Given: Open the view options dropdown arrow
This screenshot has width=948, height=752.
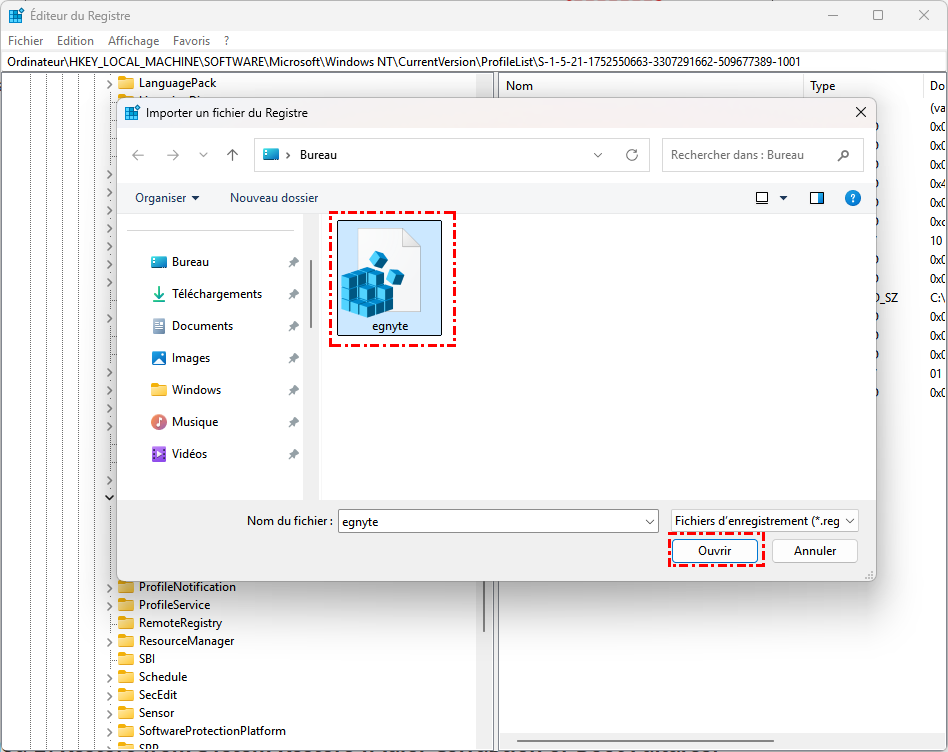Looking at the screenshot, I should click(x=783, y=198).
